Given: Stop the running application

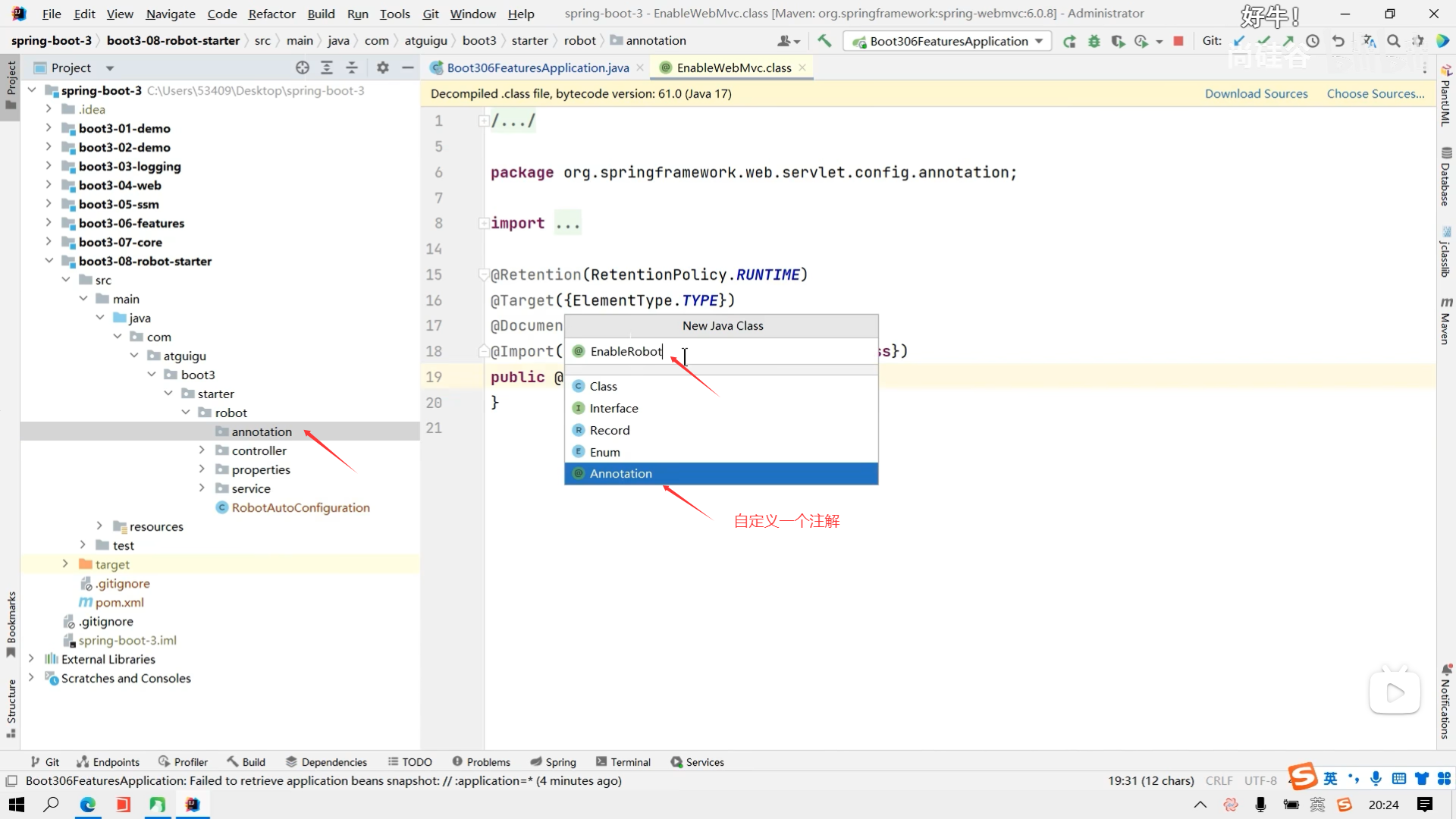Looking at the screenshot, I should pos(1178,41).
